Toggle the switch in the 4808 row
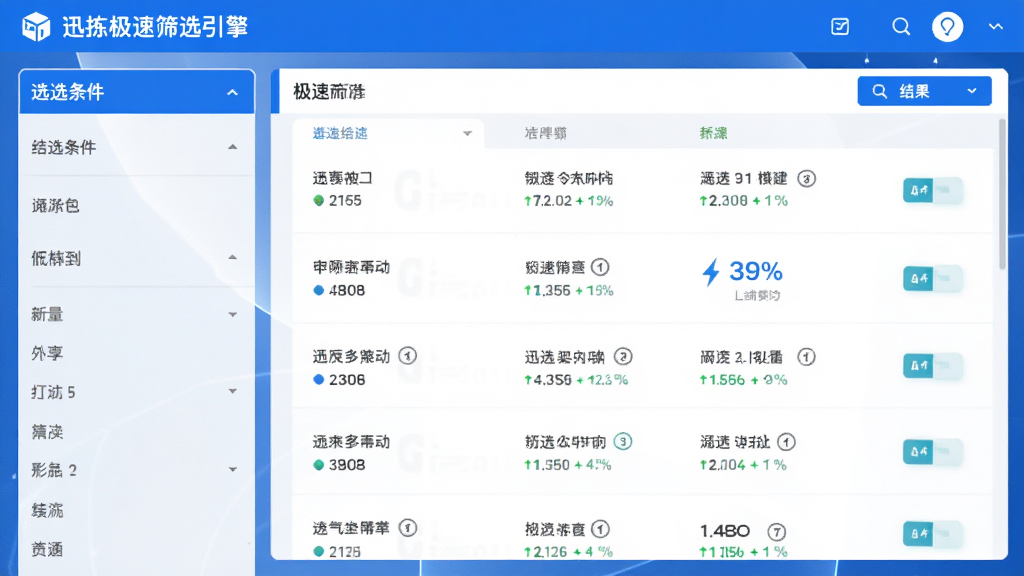The width and height of the screenshot is (1024, 576). (933, 279)
